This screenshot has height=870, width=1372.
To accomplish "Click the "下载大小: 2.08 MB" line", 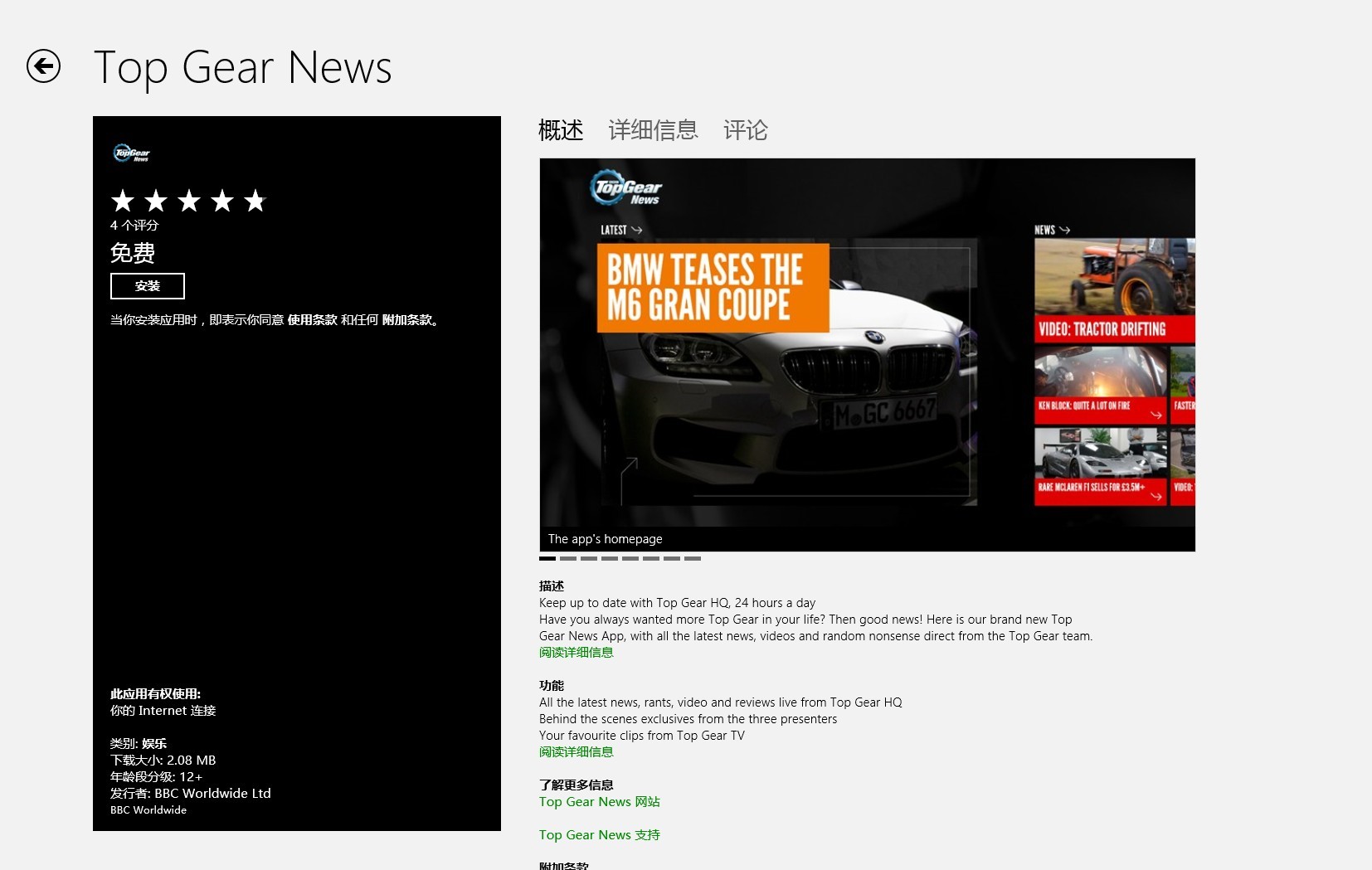I will 163,761.
